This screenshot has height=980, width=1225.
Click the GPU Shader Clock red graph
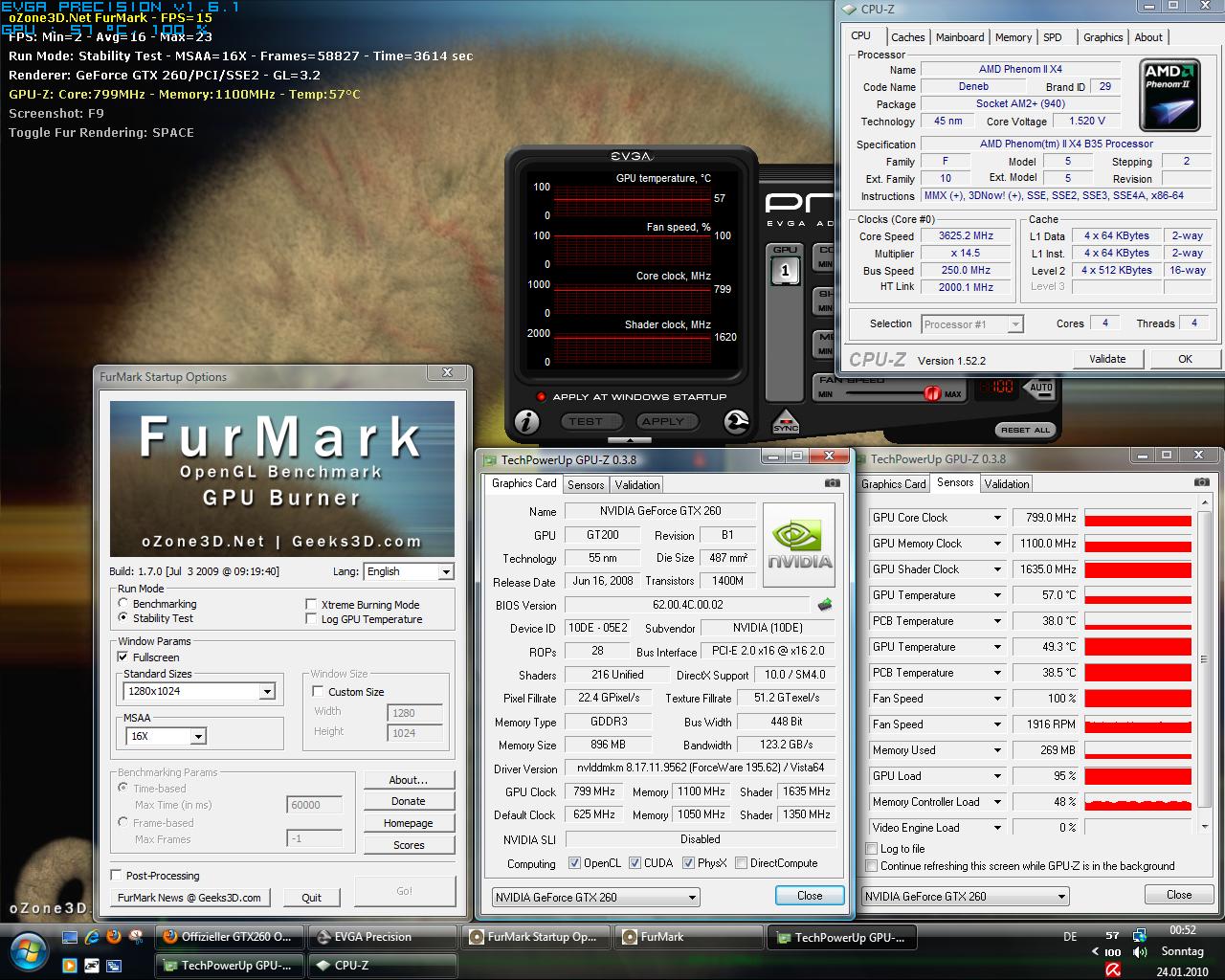point(1138,569)
